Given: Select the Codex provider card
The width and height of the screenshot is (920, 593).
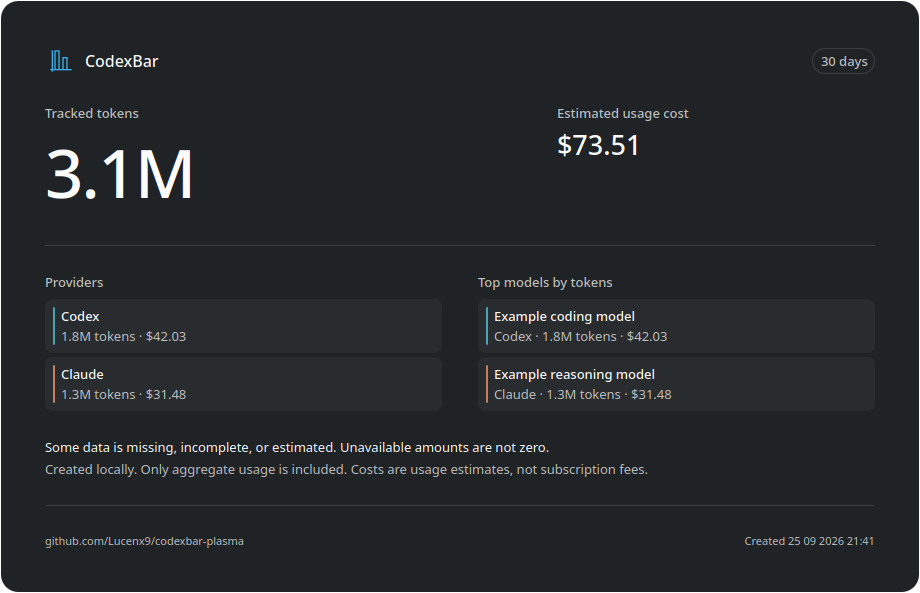Looking at the screenshot, I should point(243,326).
